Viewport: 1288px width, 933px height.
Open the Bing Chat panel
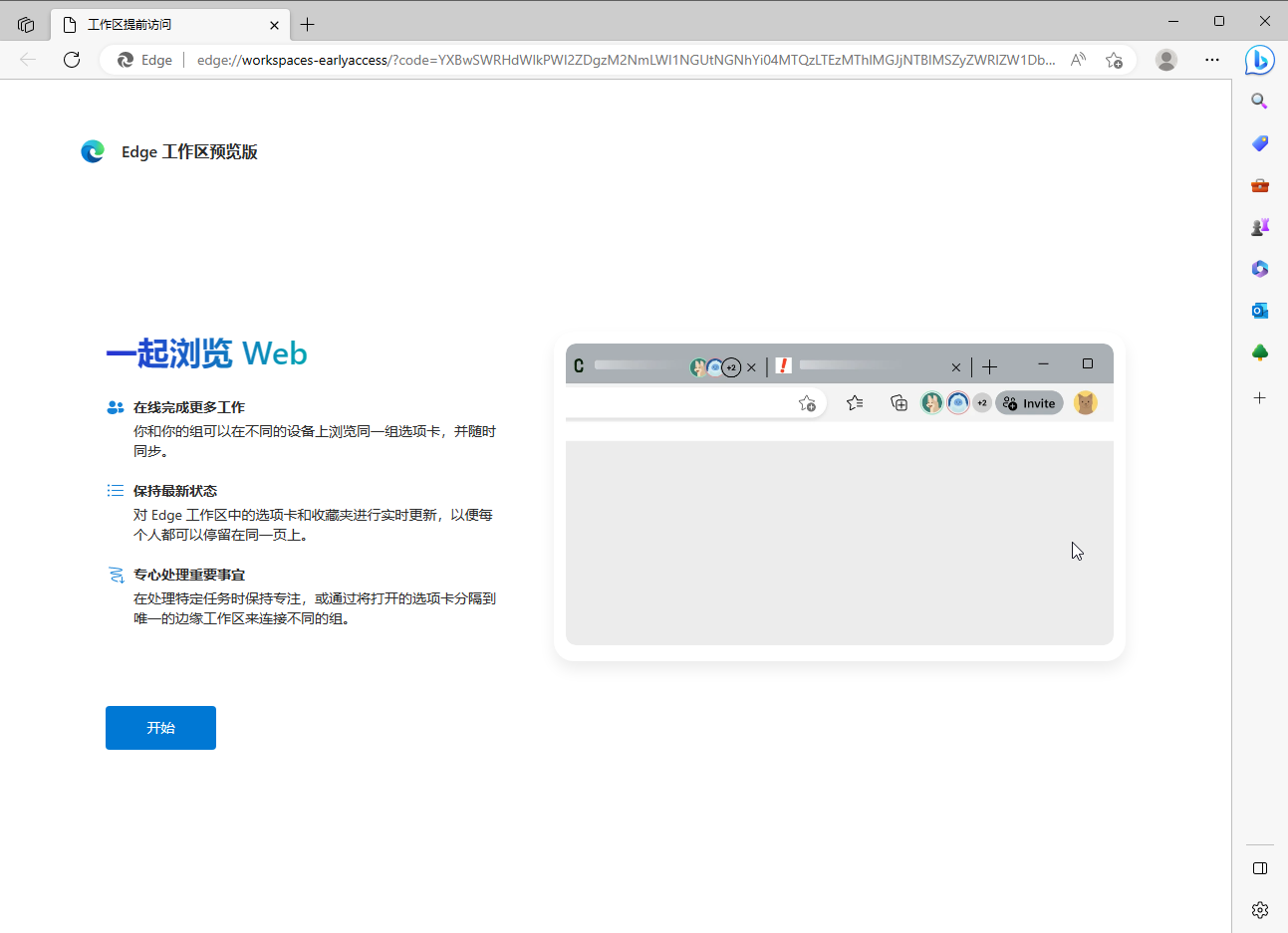(x=1259, y=59)
